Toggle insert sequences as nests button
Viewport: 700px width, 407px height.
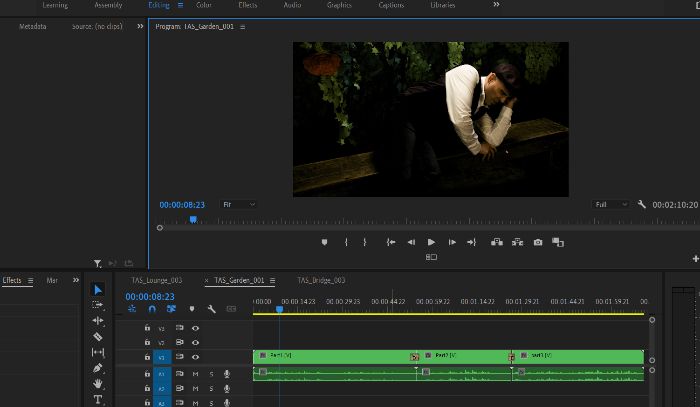[132, 309]
